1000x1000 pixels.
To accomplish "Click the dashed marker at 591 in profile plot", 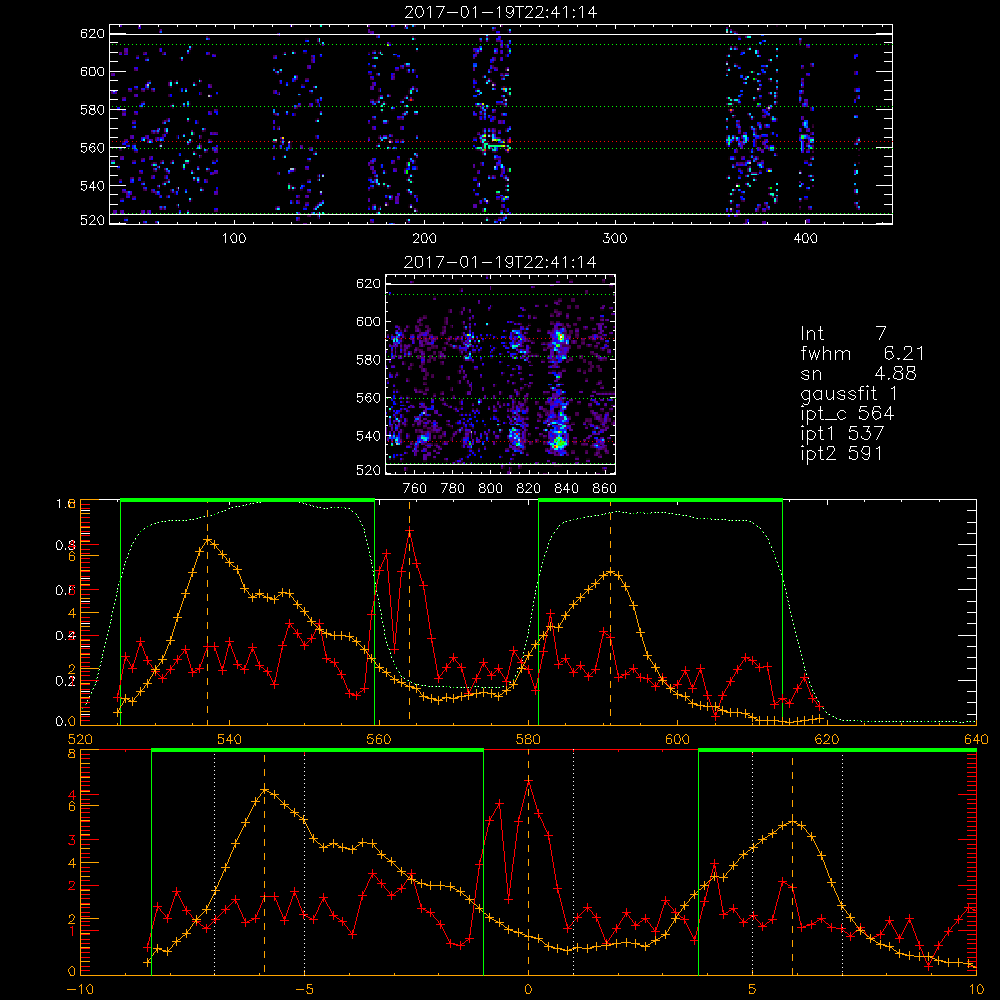I will 611,612.
